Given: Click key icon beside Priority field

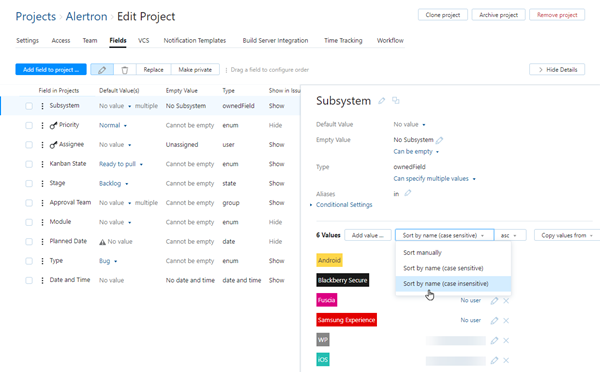Looking at the screenshot, I should pos(53,125).
